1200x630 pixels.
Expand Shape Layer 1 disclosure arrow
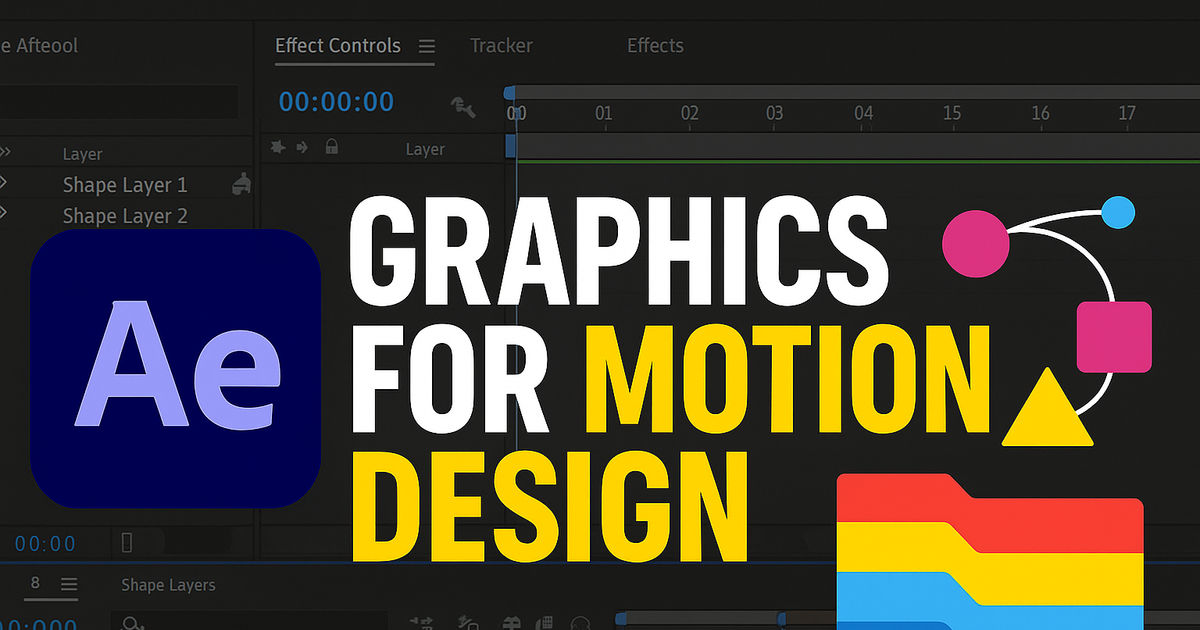click(x=3, y=183)
